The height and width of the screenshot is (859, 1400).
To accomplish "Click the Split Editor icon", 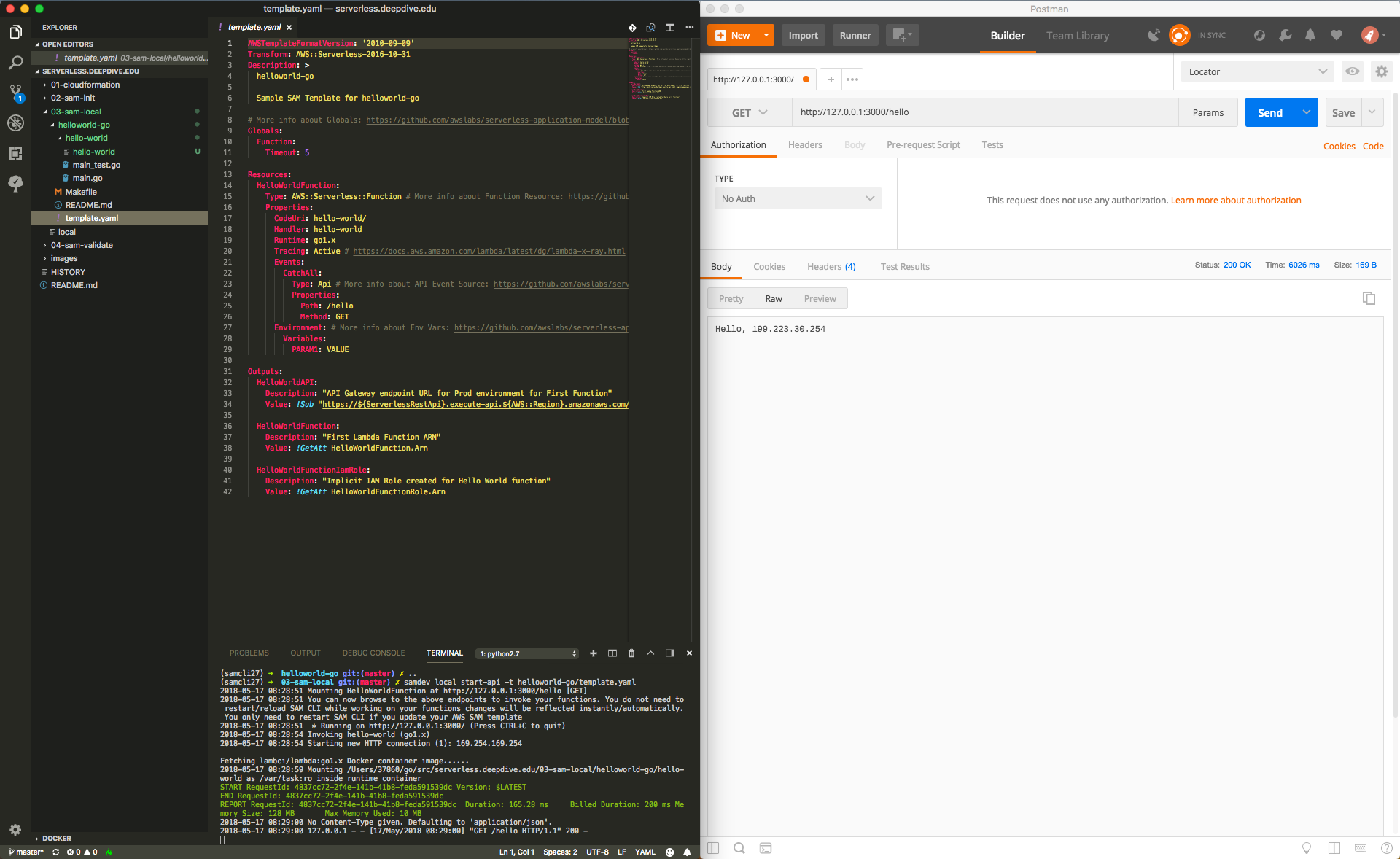I will point(670,28).
